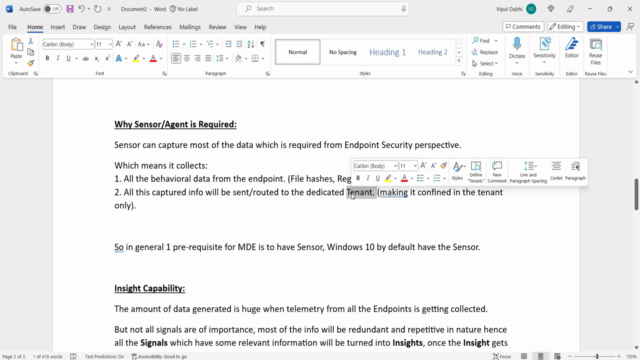
Task: Apply strikethrough formatting in ribbon
Action: tap(86, 59)
